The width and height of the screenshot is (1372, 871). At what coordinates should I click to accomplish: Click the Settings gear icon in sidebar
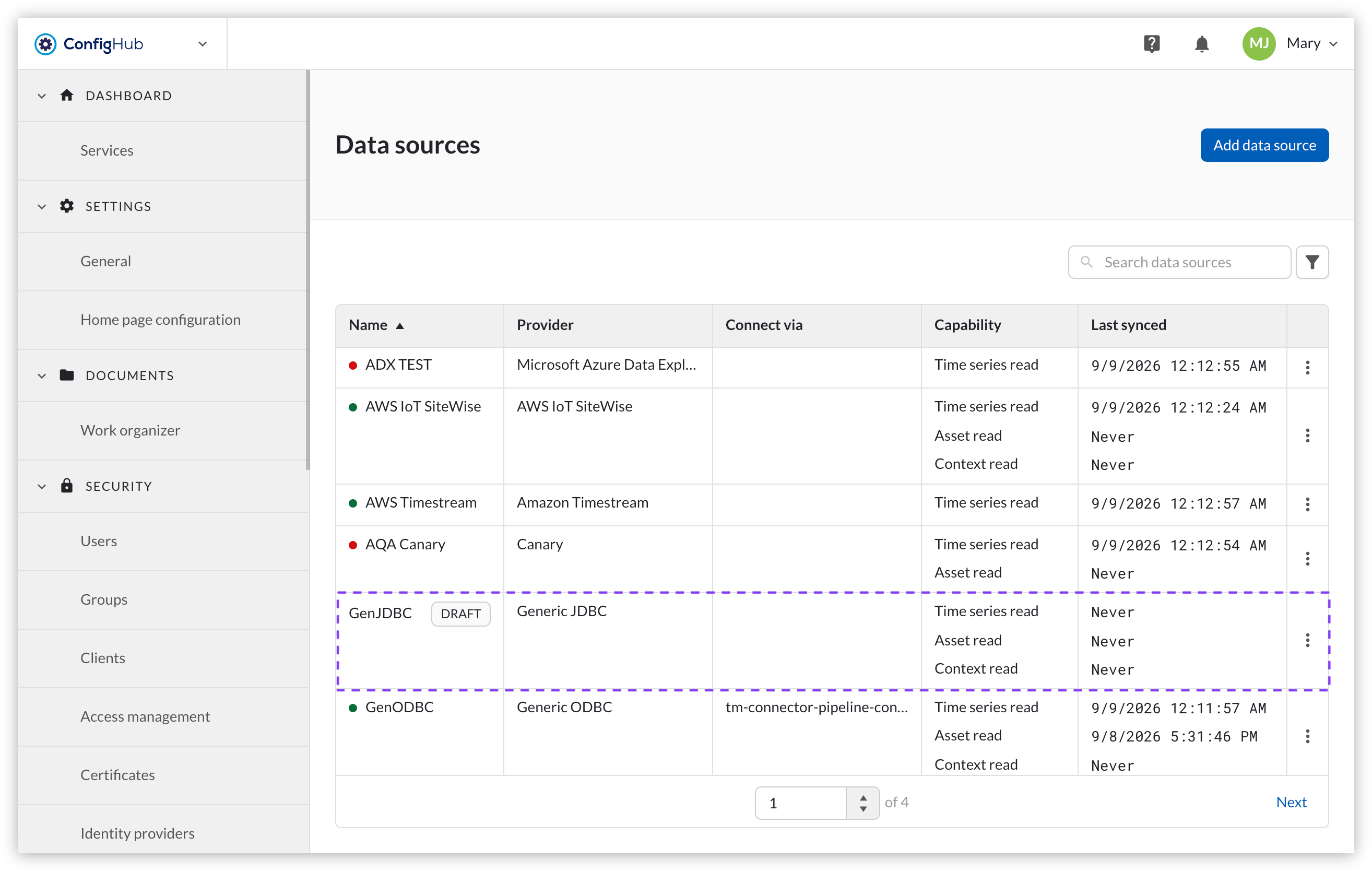point(67,206)
